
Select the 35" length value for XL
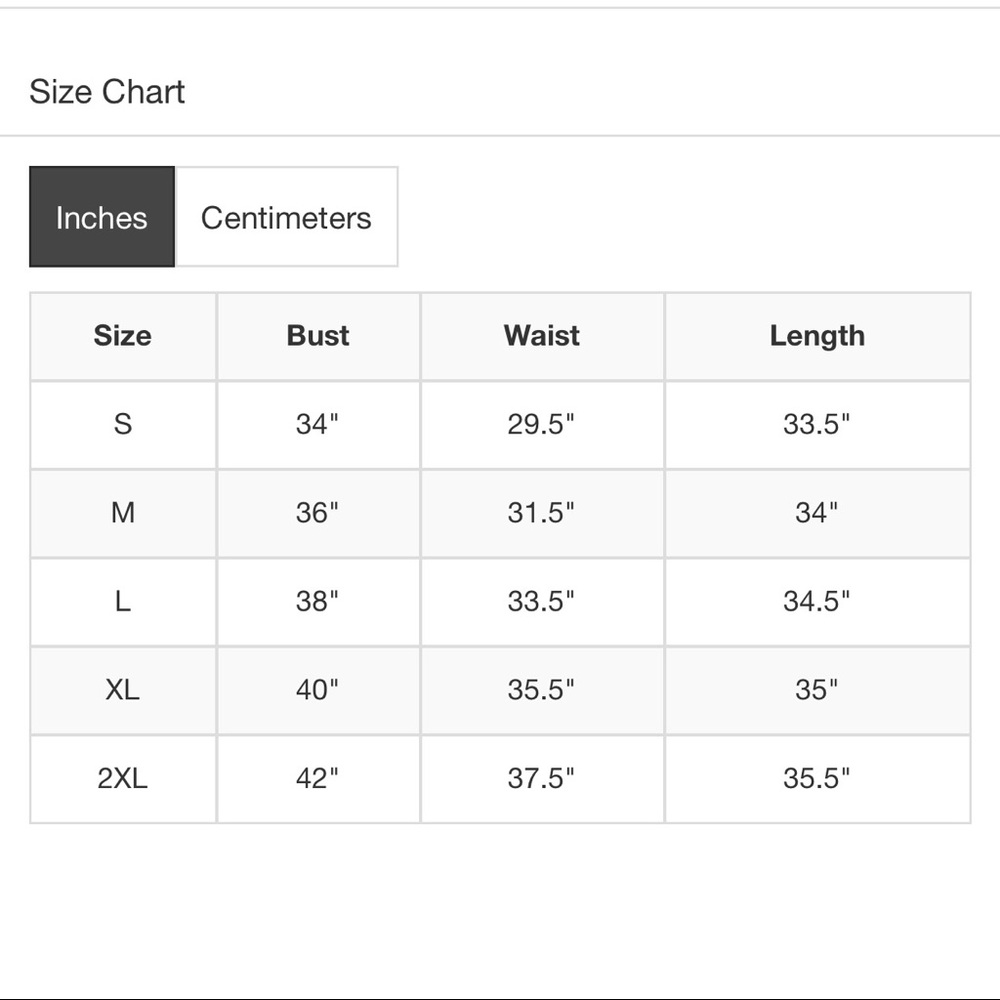[816, 690]
